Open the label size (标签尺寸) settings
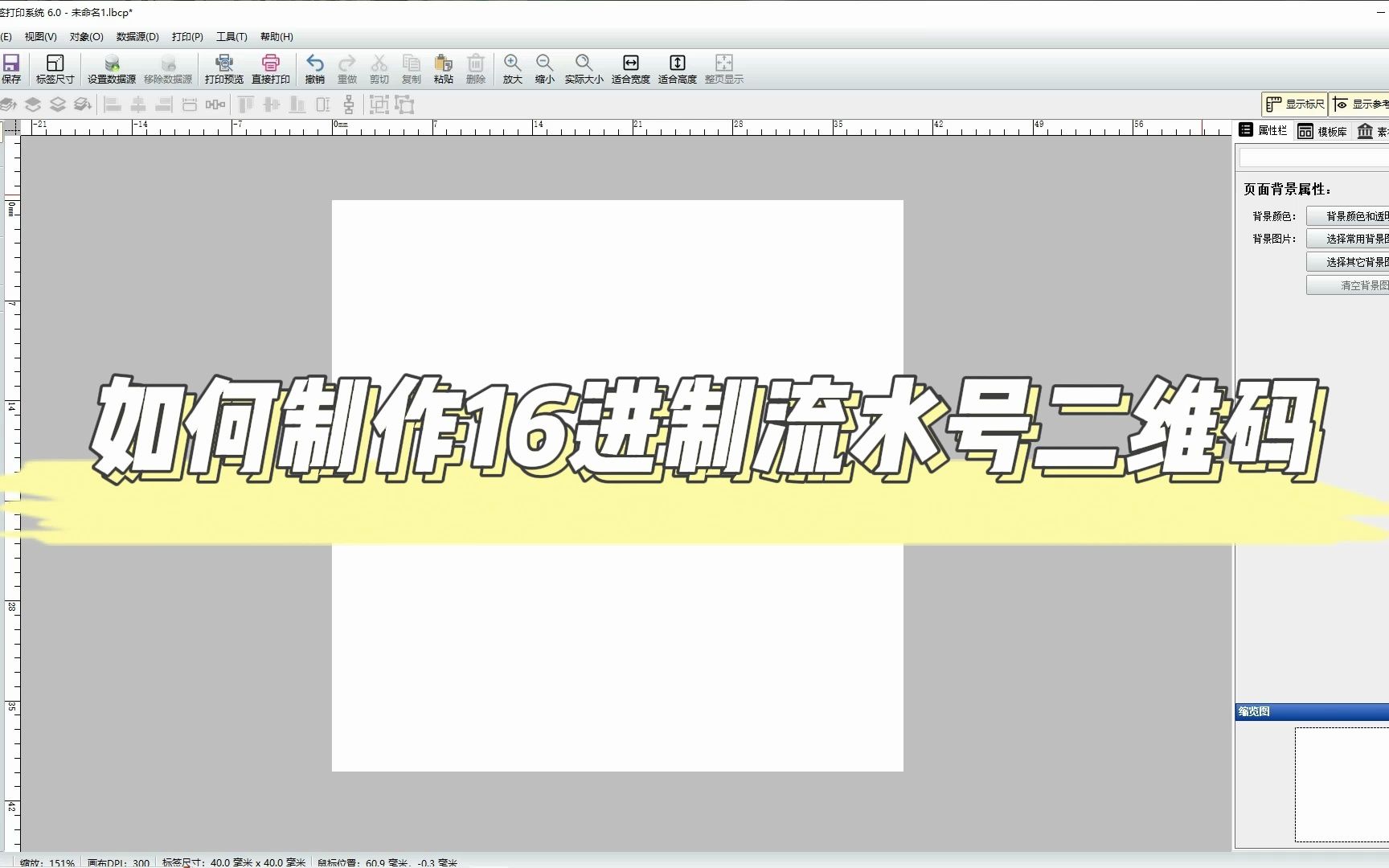 click(x=55, y=68)
